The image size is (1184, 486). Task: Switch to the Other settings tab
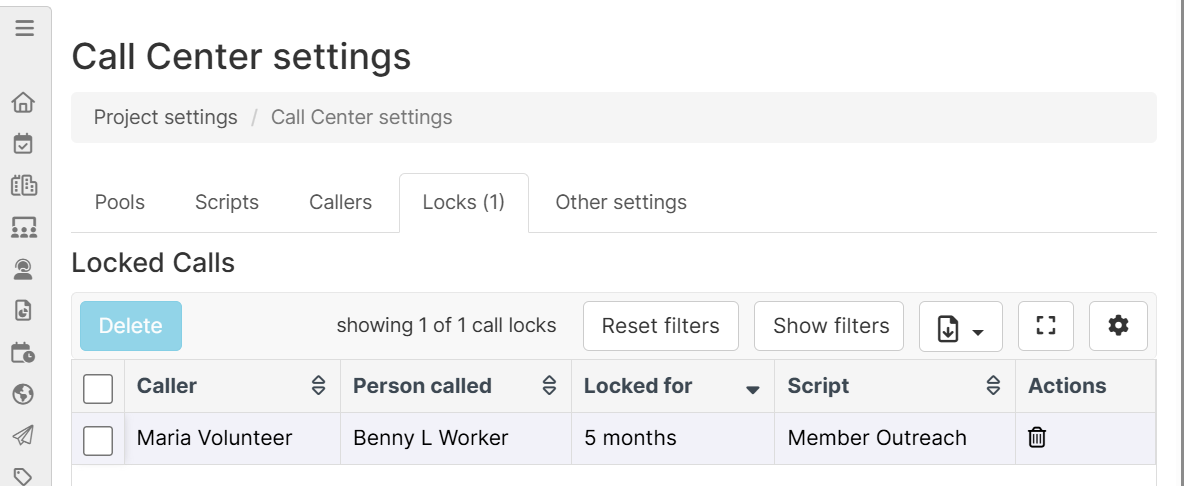[x=621, y=202]
